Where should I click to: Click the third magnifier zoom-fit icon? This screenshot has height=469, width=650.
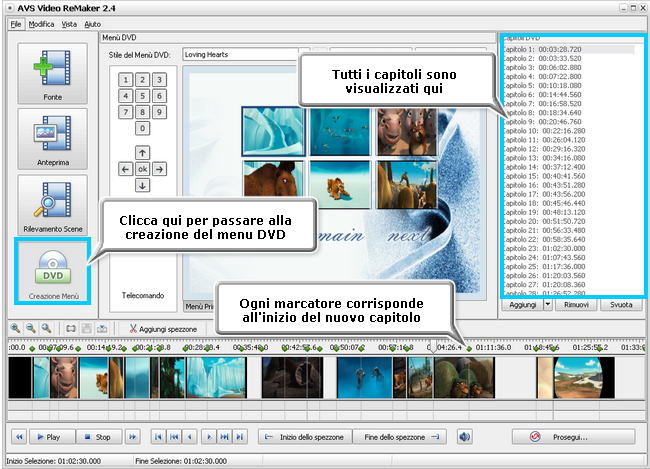(x=46, y=328)
